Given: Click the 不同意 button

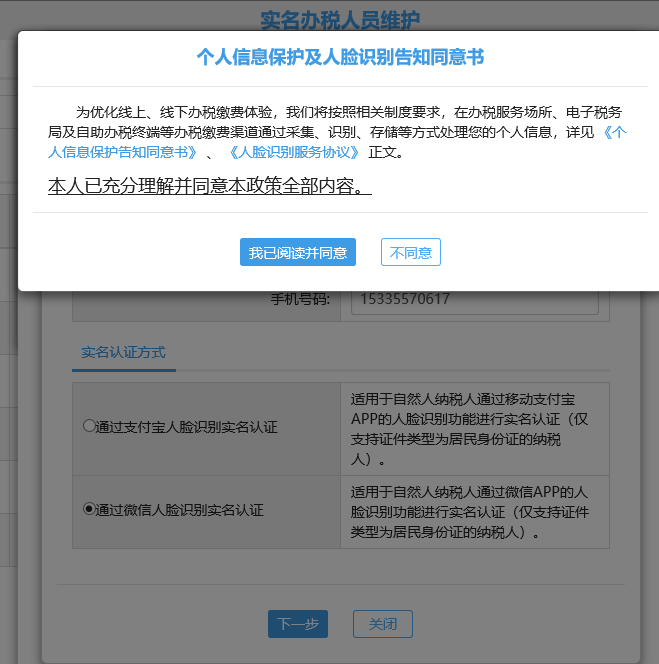Looking at the screenshot, I should (411, 252).
